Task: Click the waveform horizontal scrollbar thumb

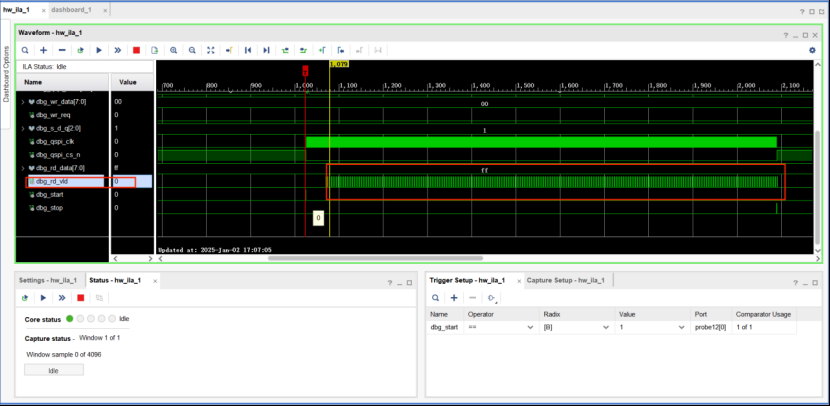Action: [x=375, y=258]
